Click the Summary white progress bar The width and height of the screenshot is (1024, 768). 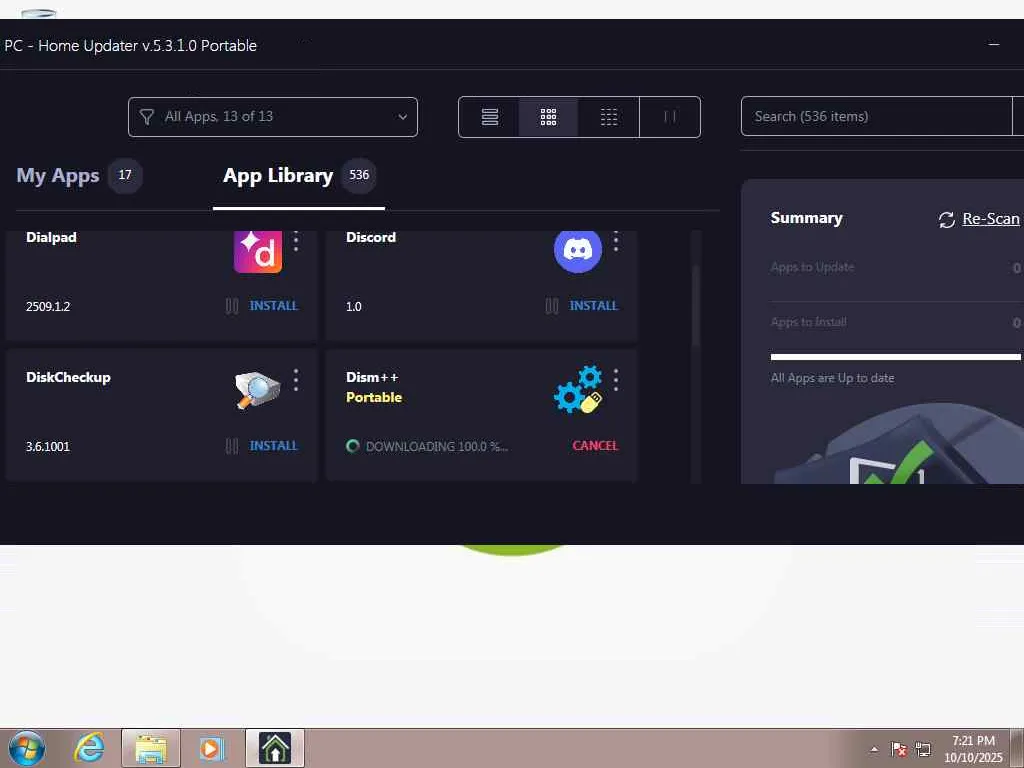click(895, 357)
